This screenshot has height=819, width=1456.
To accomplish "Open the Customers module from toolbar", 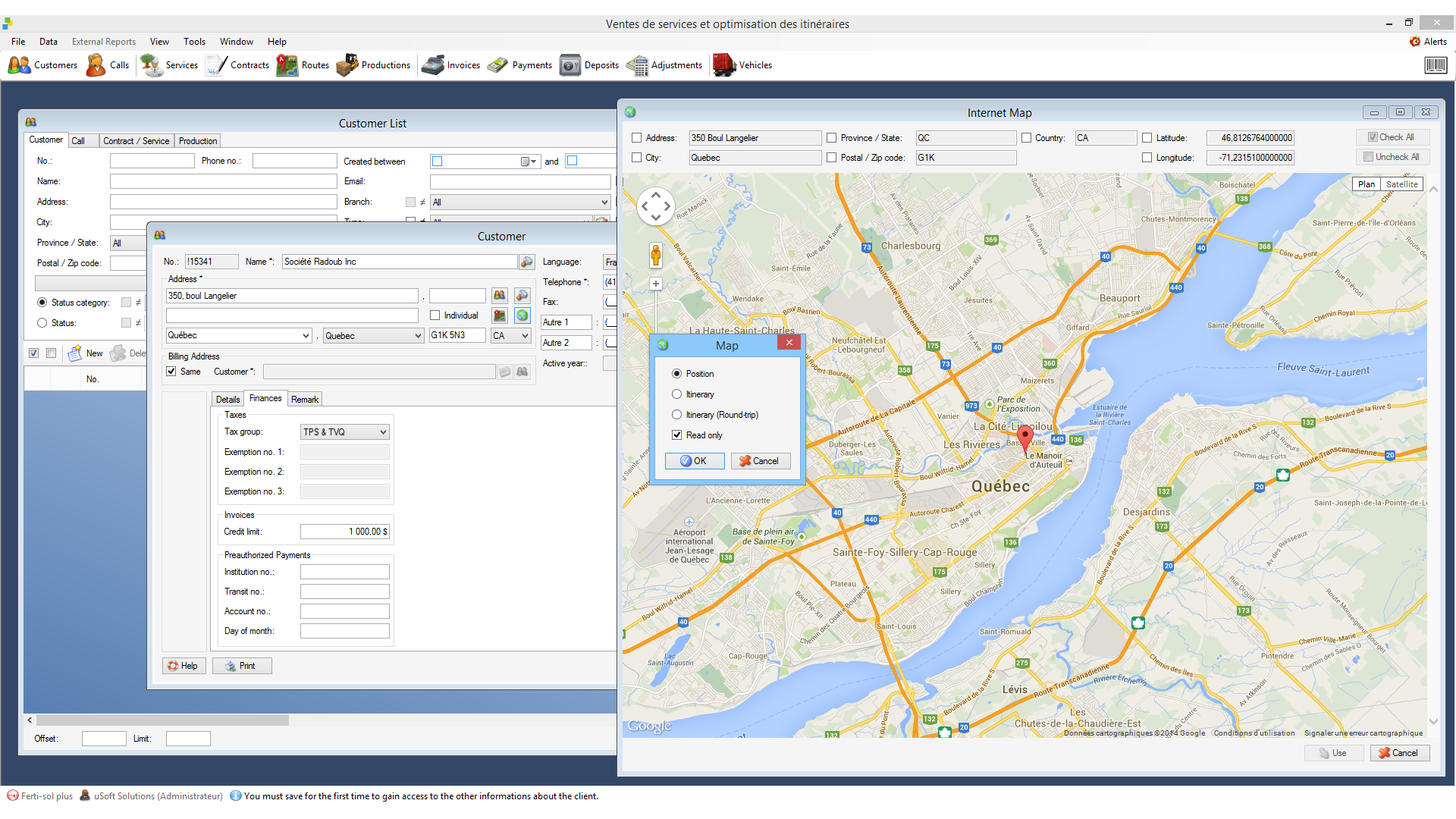I will (42, 65).
